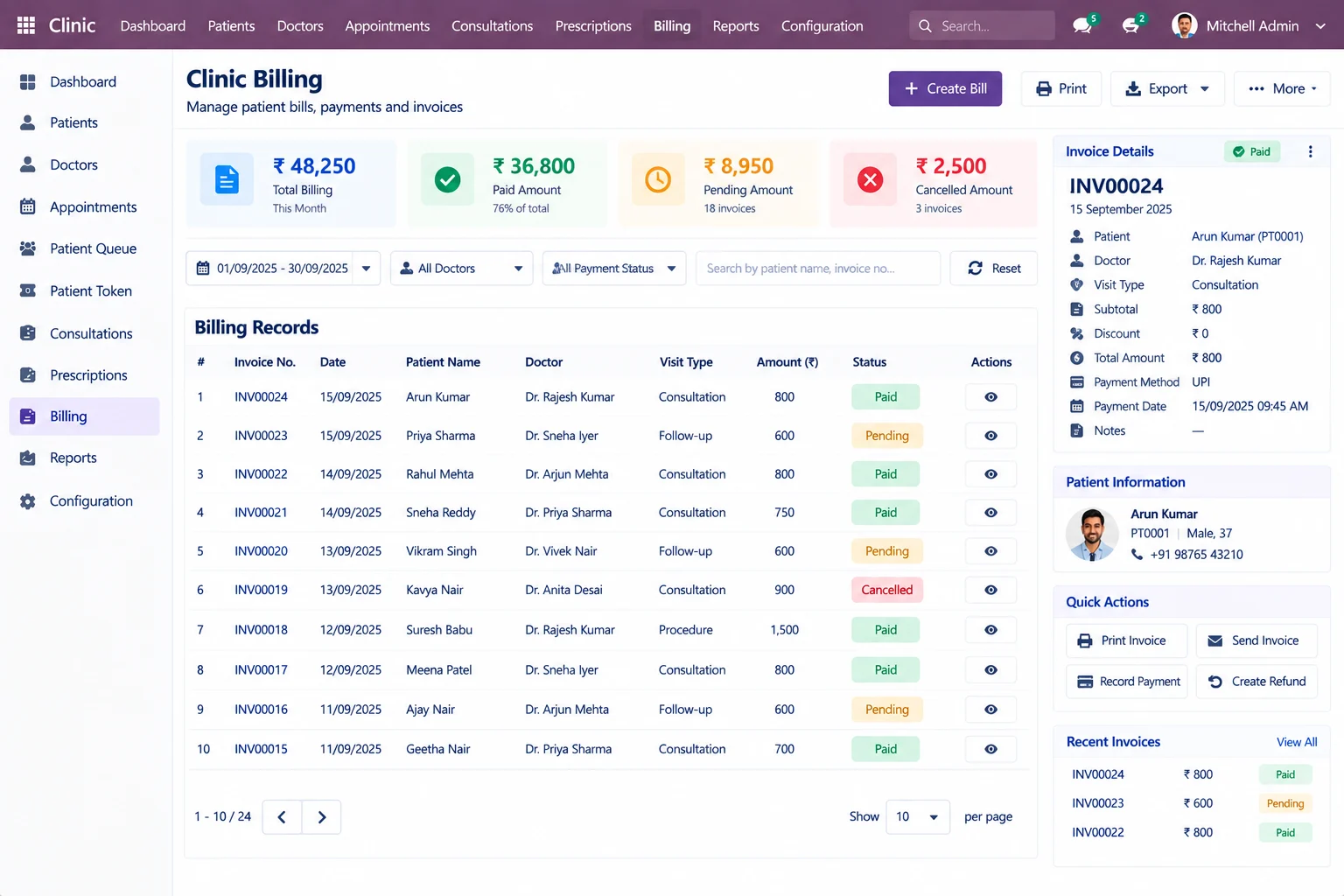
Task: View invoice INV00018 with eye icon
Action: [x=990, y=630]
